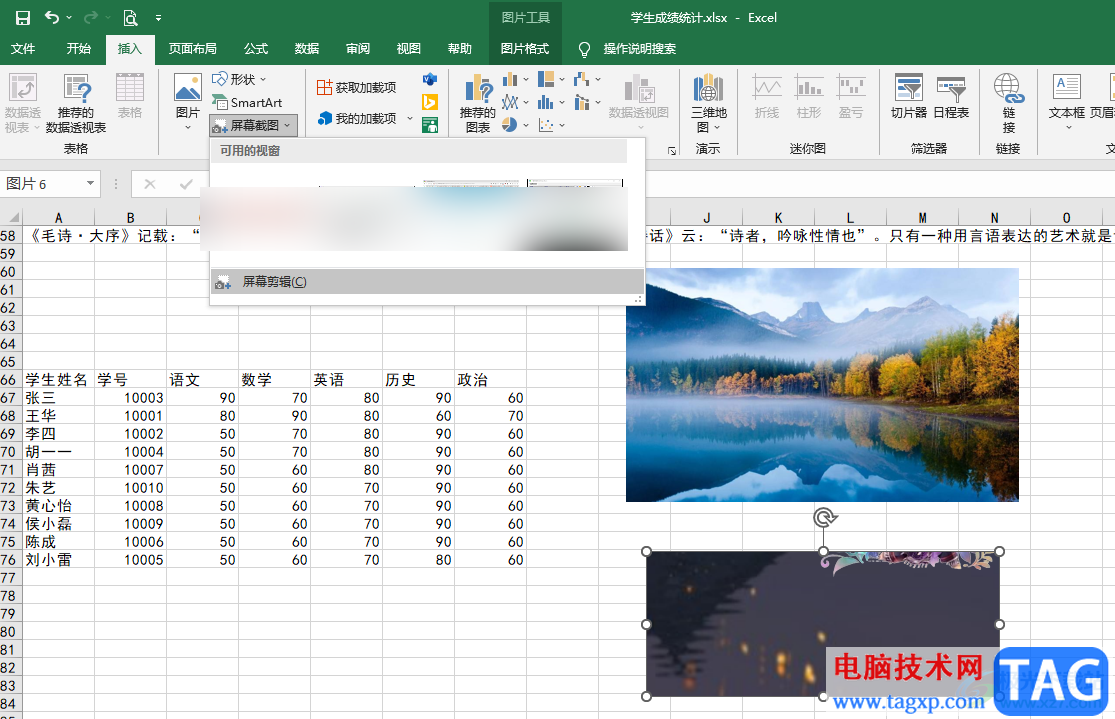Viewport: 1115px width, 719px height.
Task: Click the Name Box showing 图片 6
Action: [x=43, y=183]
